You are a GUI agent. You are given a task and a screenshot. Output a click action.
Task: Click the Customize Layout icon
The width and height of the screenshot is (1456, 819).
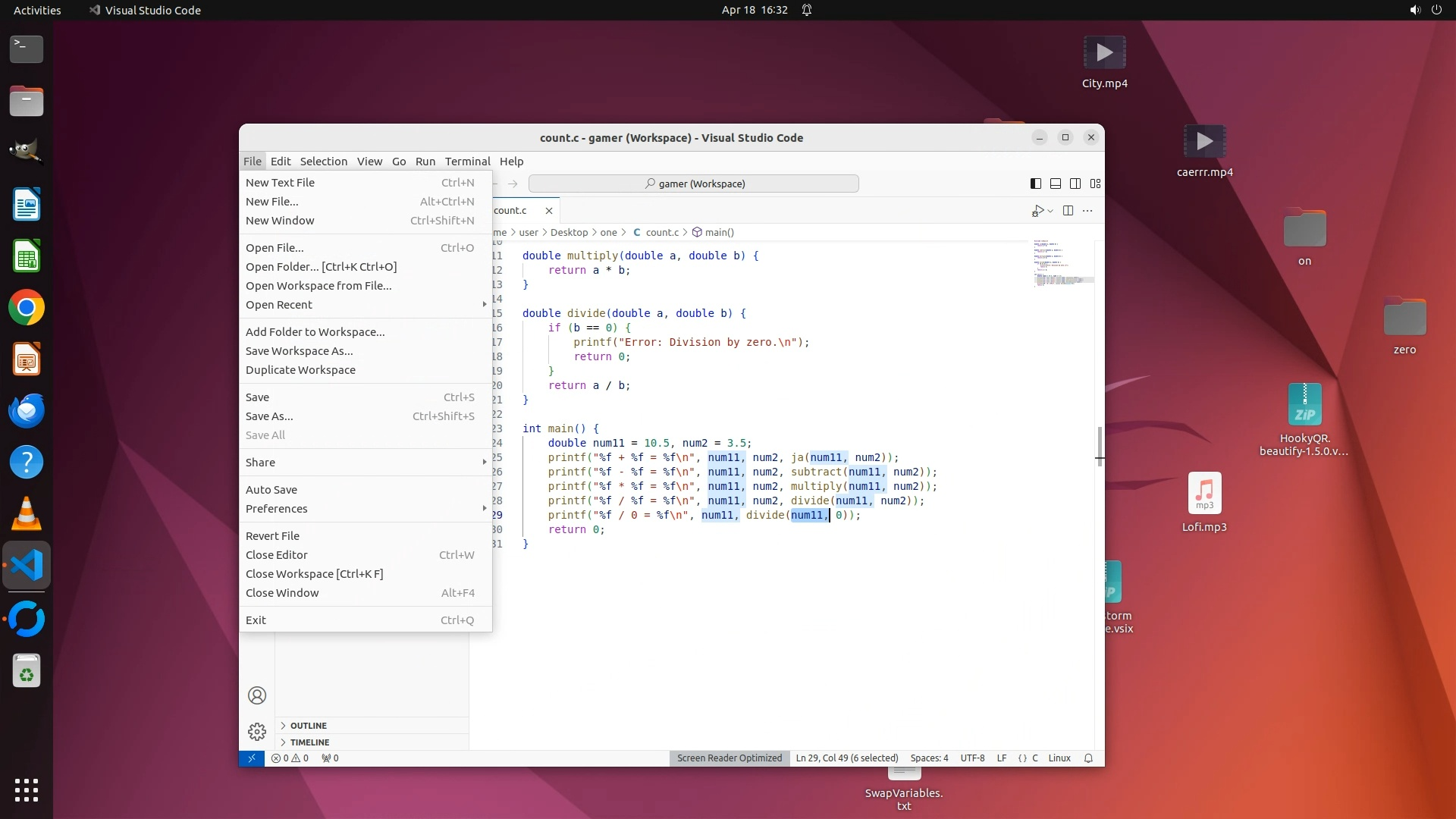coord(1095,184)
